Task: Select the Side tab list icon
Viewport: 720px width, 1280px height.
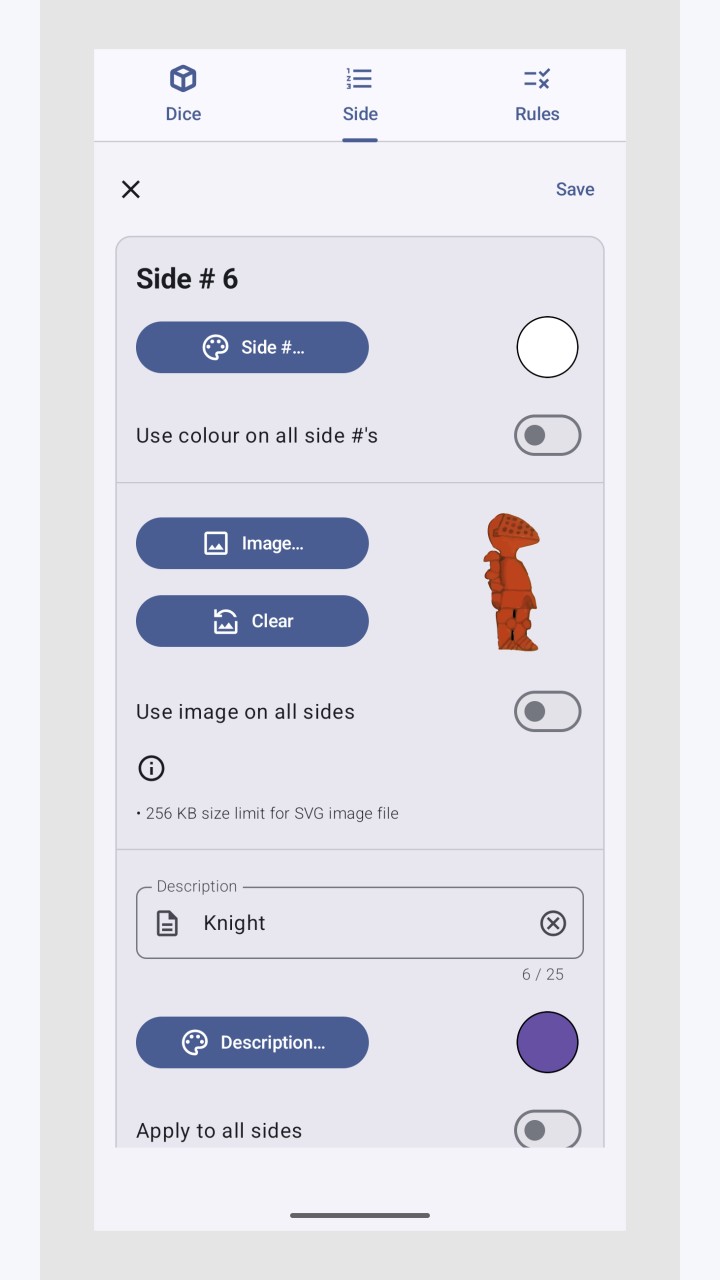Action: 360,78
